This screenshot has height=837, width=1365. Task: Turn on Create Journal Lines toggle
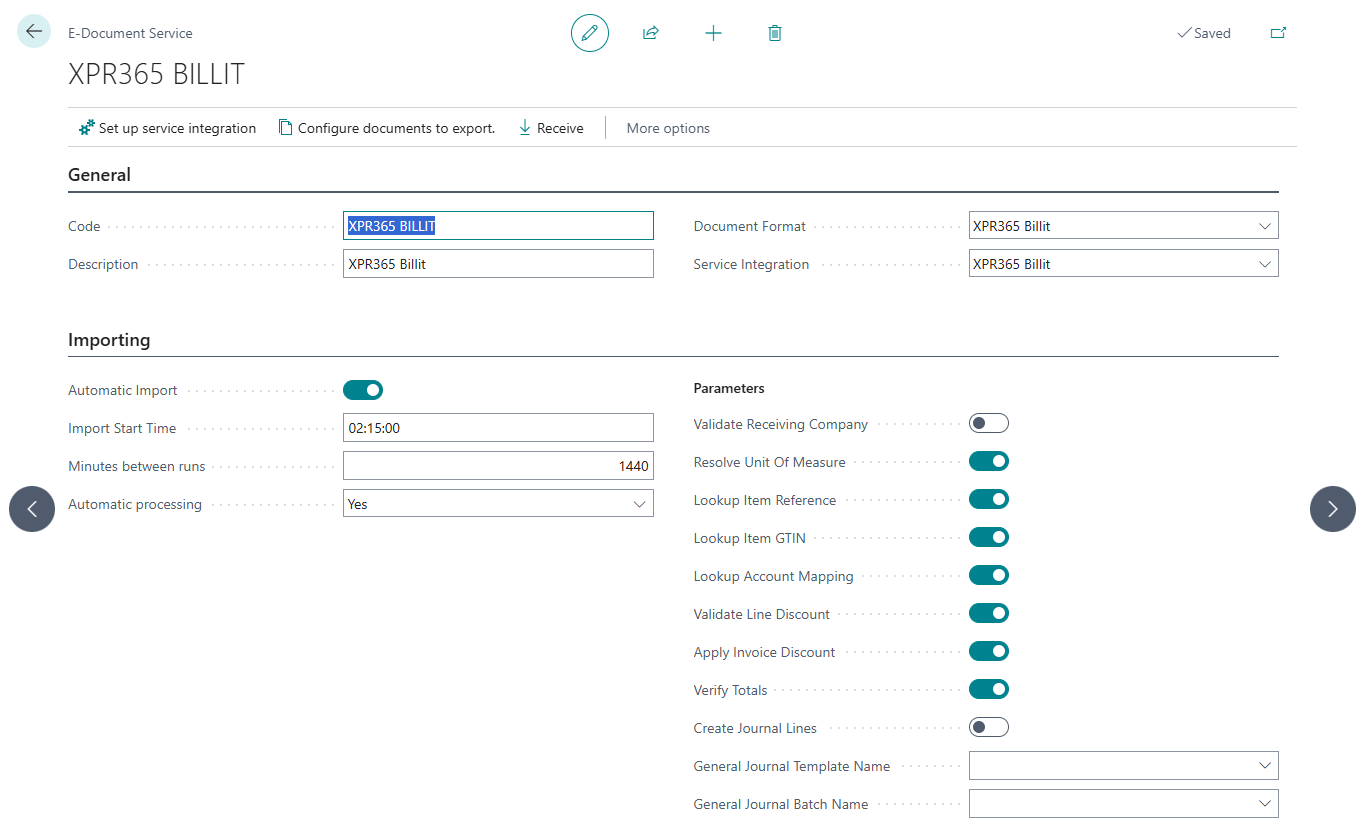(989, 727)
